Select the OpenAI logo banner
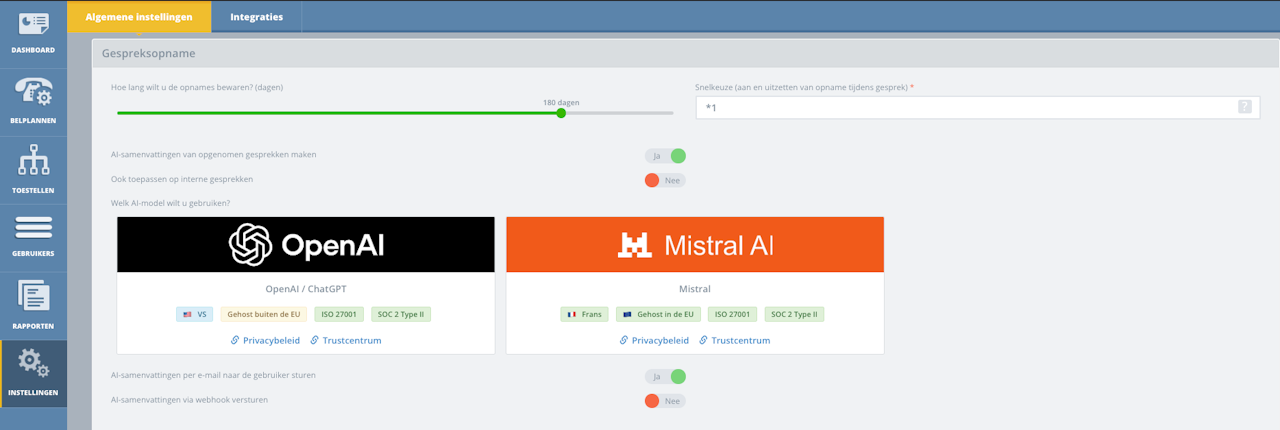 306,244
